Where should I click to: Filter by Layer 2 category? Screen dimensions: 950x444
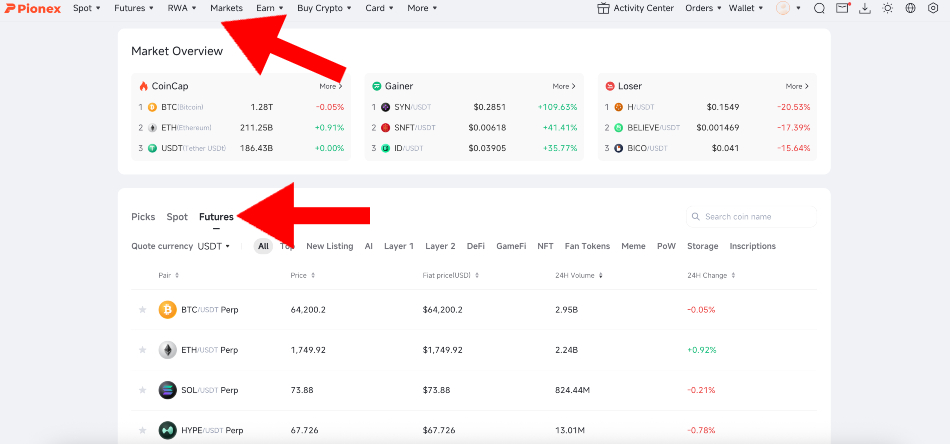point(440,247)
